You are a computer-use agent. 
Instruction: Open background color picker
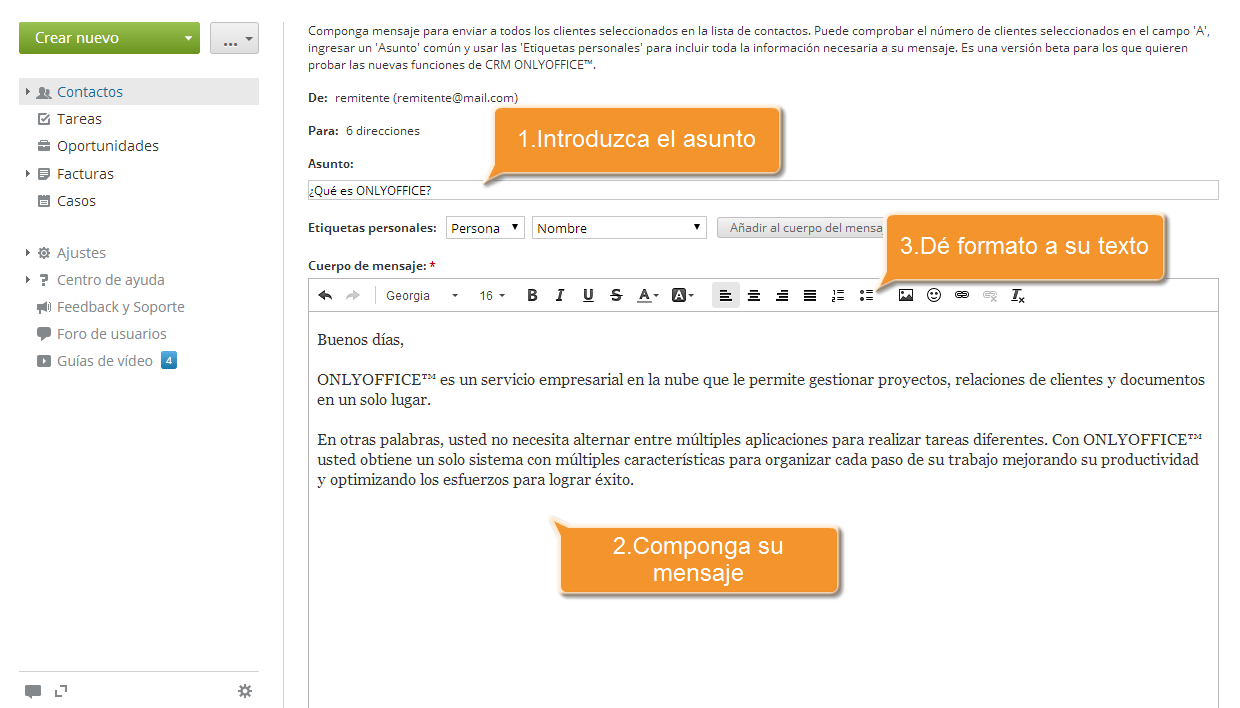click(x=682, y=295)
